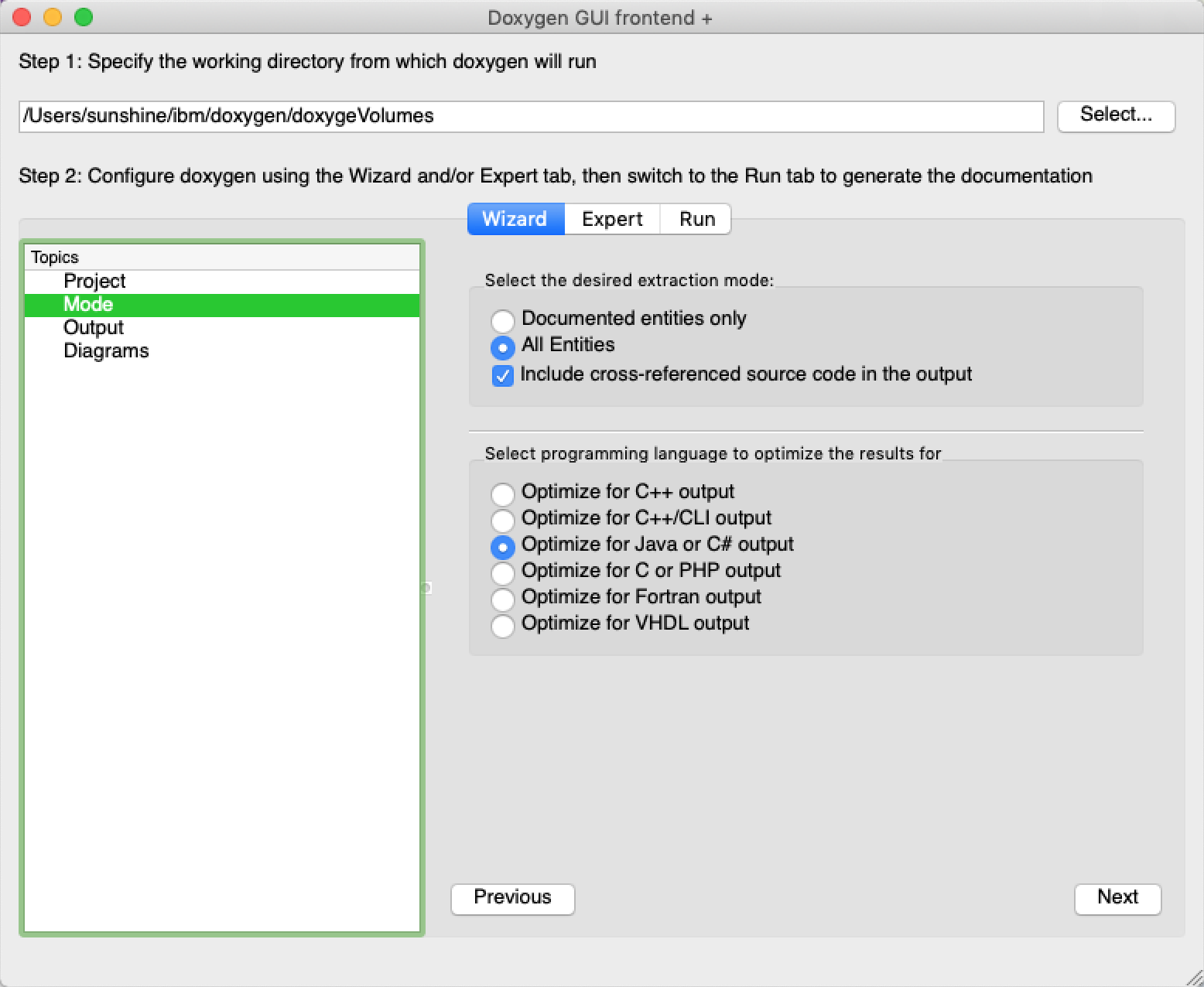Click the 'Step 2: Configure doxygen' instruction text
This screenshot has width=1204, height=987.
[556, 176]
